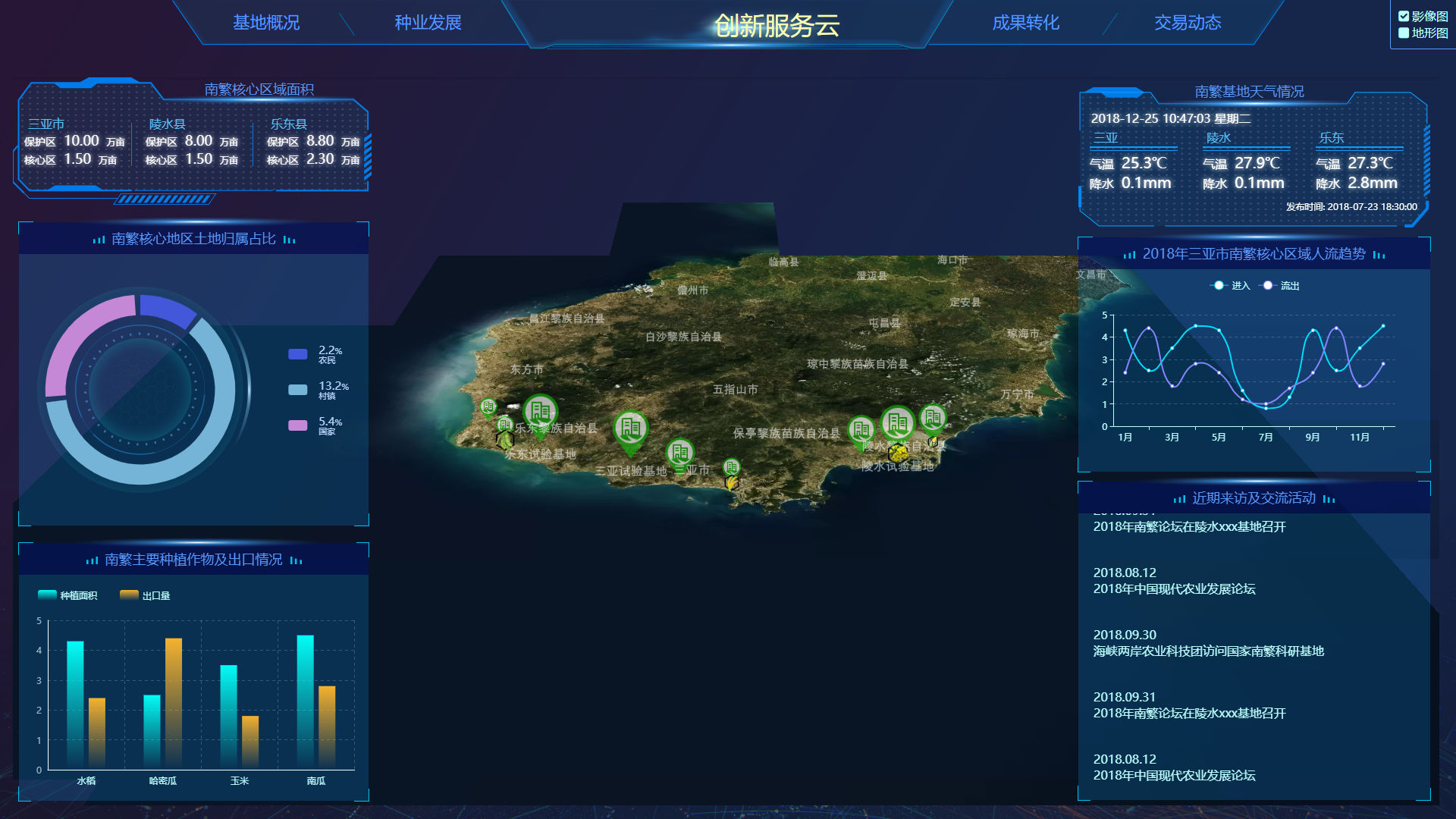
Task: Open the 2018.09.31 南繁论坛 activity entry
Action: point(1189,705)
